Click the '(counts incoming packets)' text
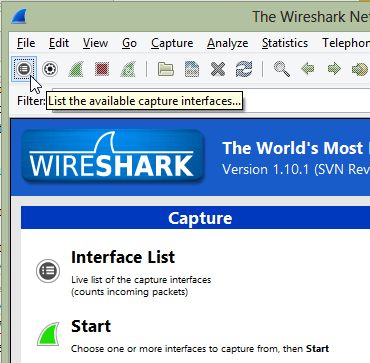 tap(130, 292)
